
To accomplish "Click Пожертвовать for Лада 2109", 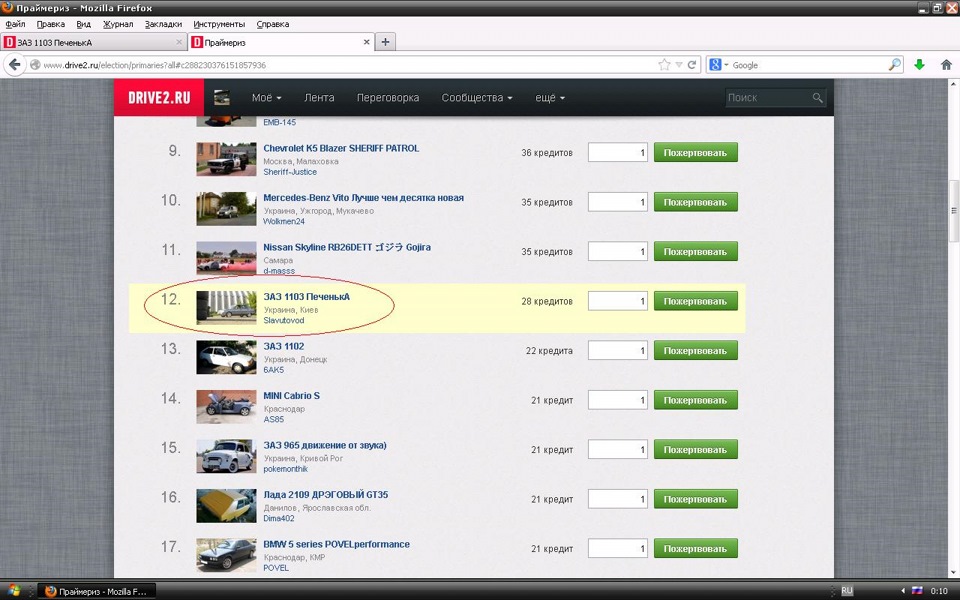I will (696, 499).
